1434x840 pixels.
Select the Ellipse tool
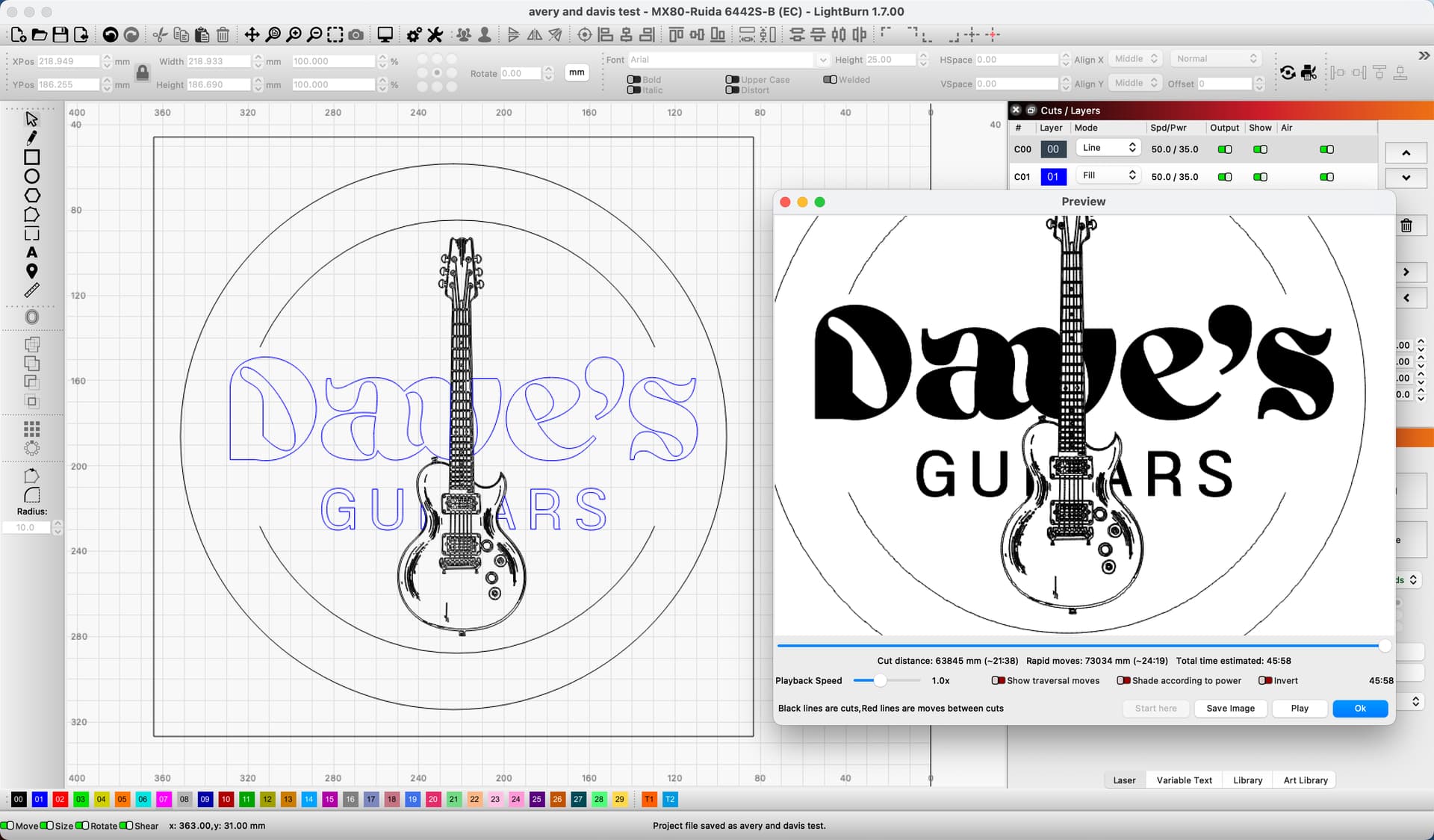[x=31, y=177]
